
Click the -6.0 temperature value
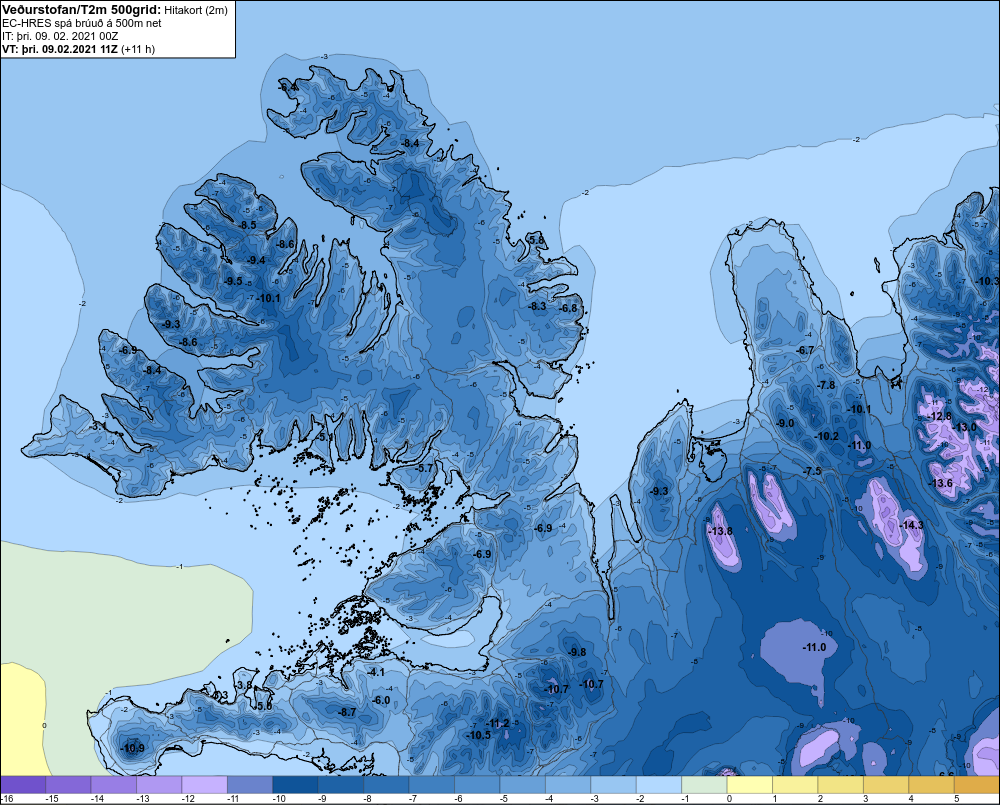[x=381, y=700]
